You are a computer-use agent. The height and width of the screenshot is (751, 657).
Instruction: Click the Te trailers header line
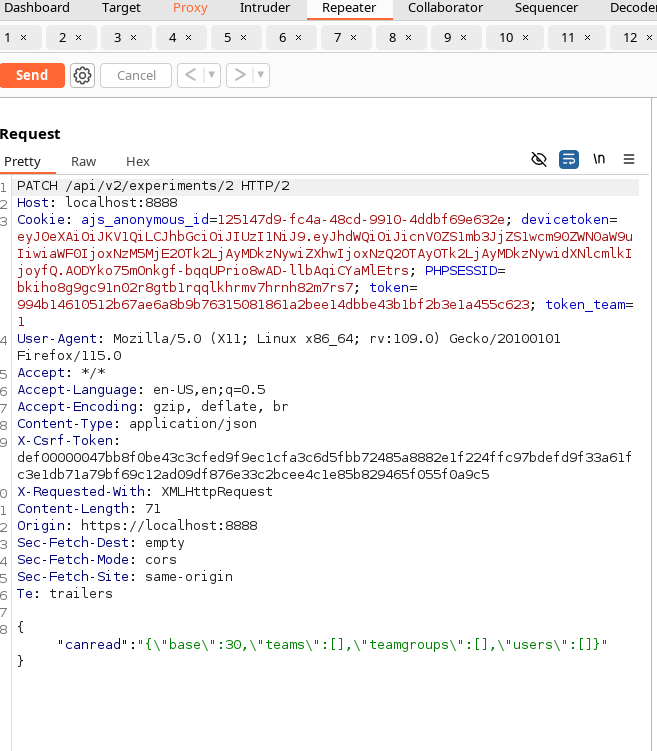tap(65, 594)
